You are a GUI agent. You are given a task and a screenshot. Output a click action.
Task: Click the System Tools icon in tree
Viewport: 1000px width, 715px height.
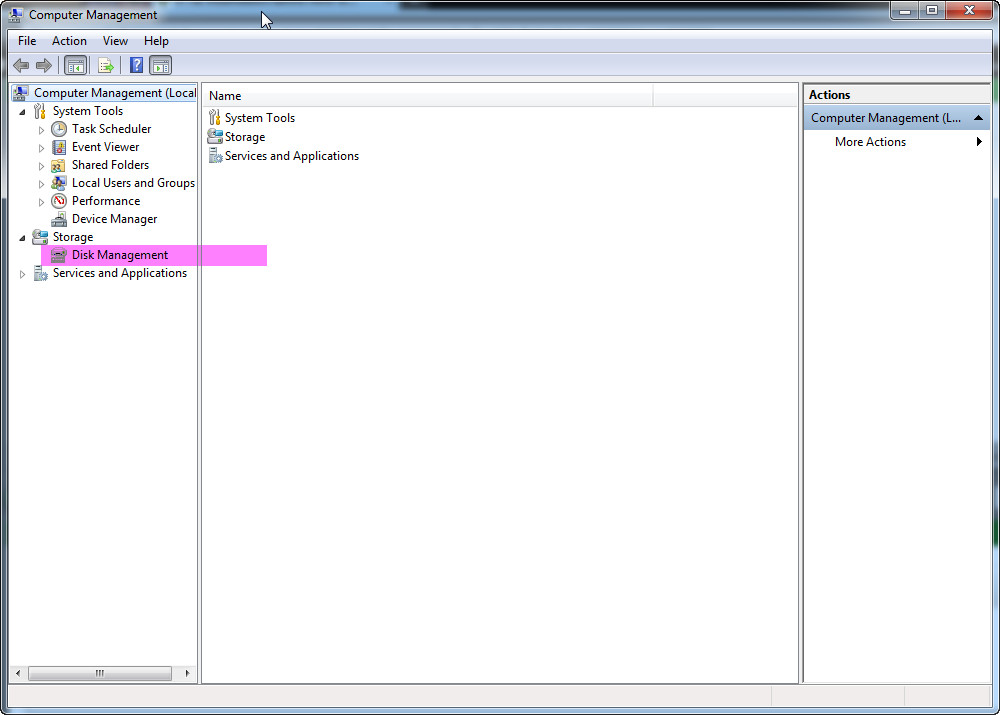(x=40, y=112)
